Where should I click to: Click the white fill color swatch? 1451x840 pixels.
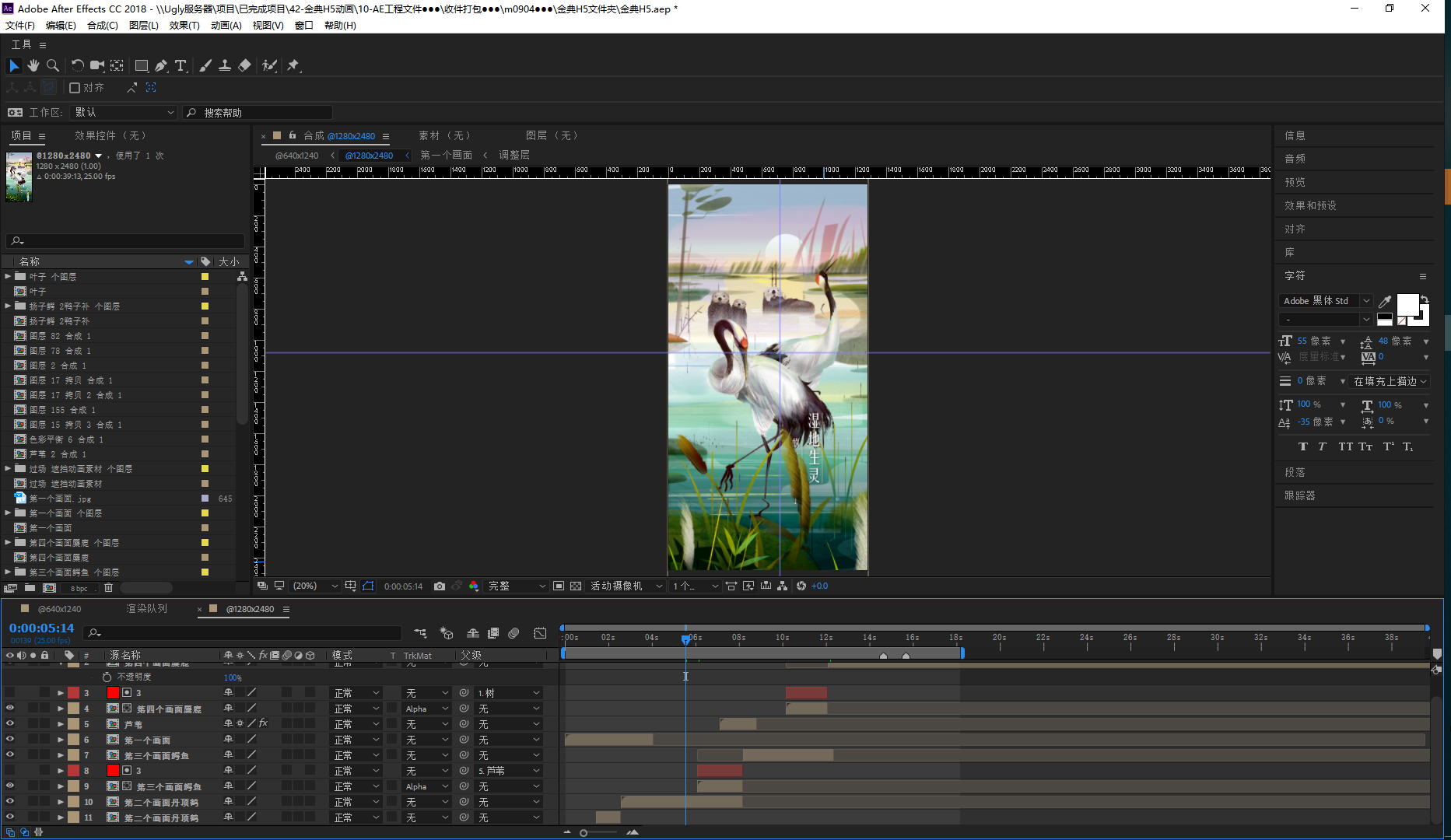(1407, 304)
